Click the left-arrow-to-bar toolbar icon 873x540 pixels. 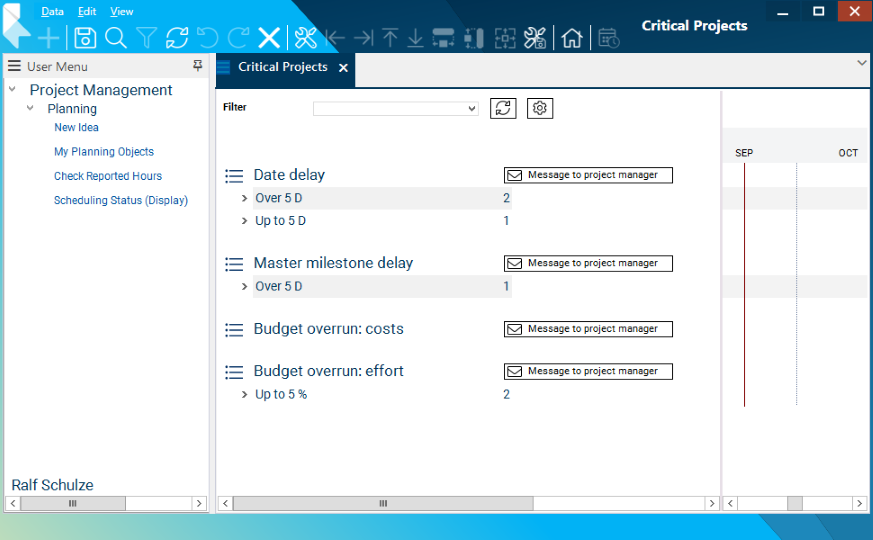point(335,38)
